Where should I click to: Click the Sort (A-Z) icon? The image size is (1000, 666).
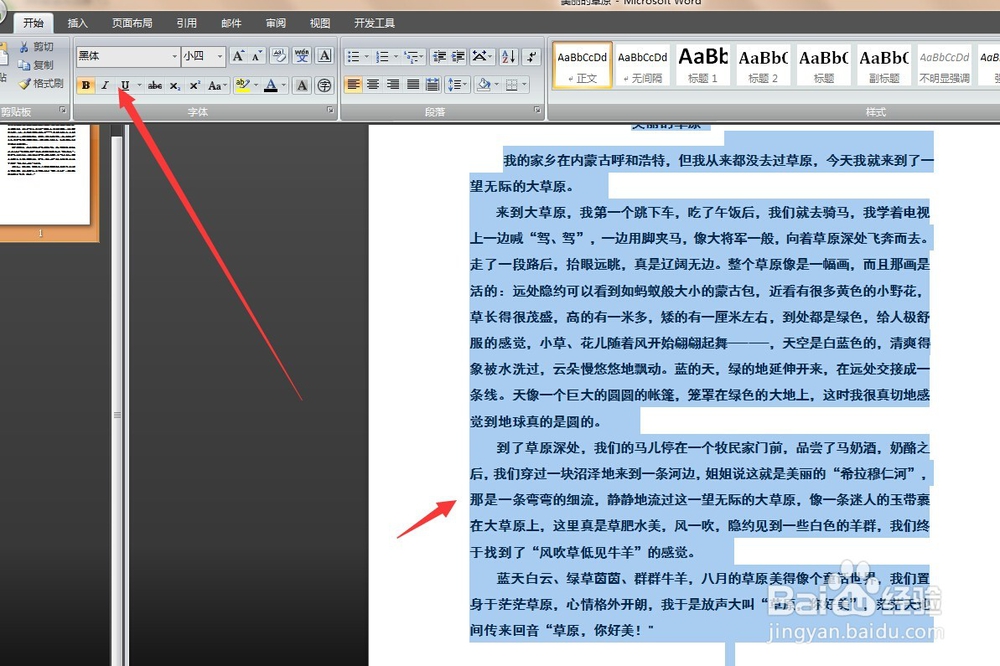(x=508, y=57)
